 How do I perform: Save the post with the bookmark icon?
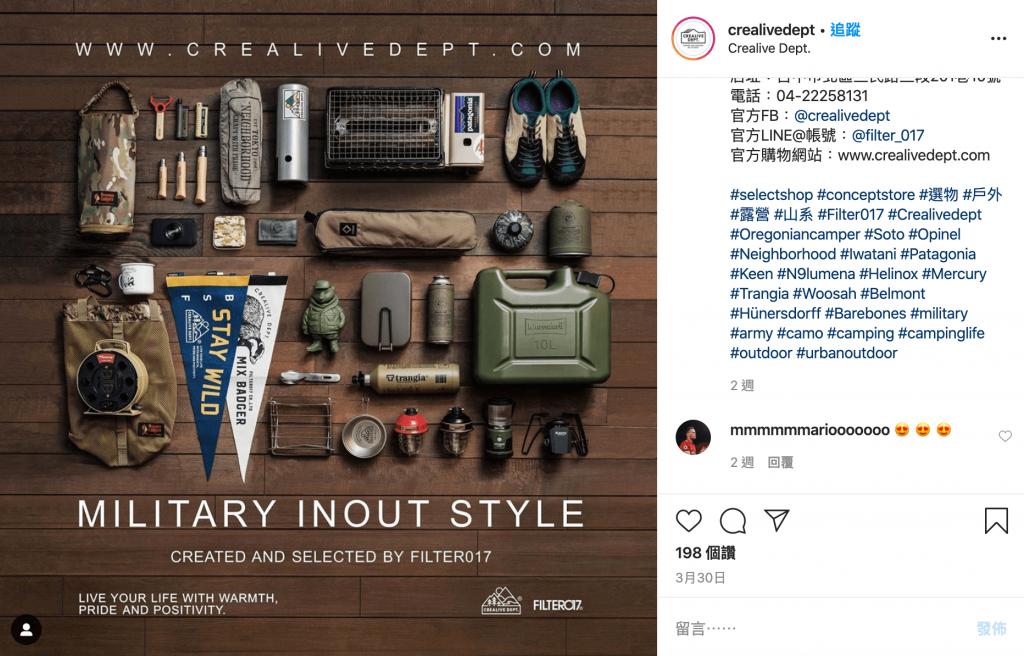(996, 521)
